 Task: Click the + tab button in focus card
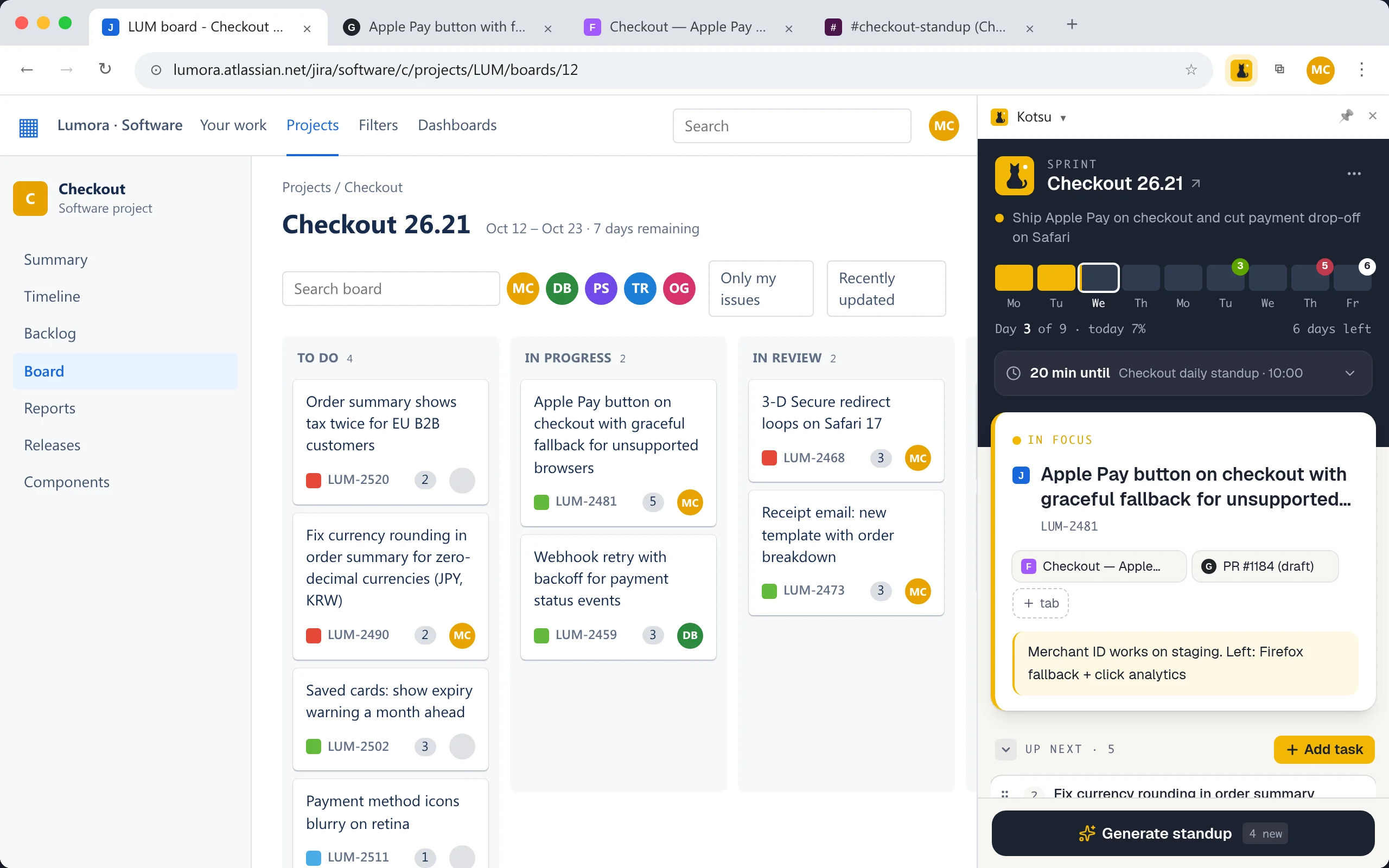pyautogui.click(x=1040, y=603)
